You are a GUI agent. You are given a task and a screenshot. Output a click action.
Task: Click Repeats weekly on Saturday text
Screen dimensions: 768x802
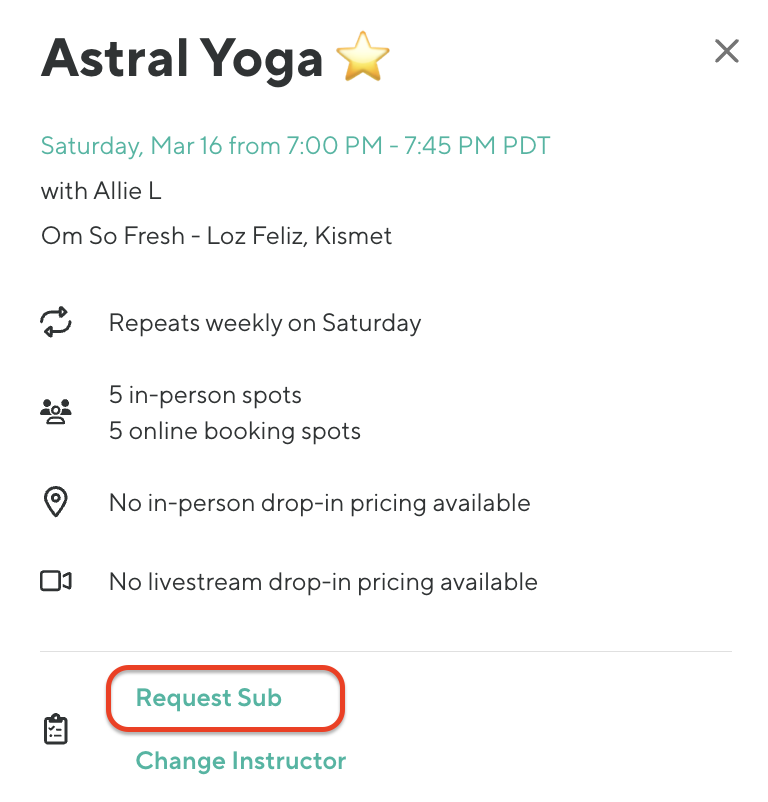click(x=265, y=324)
